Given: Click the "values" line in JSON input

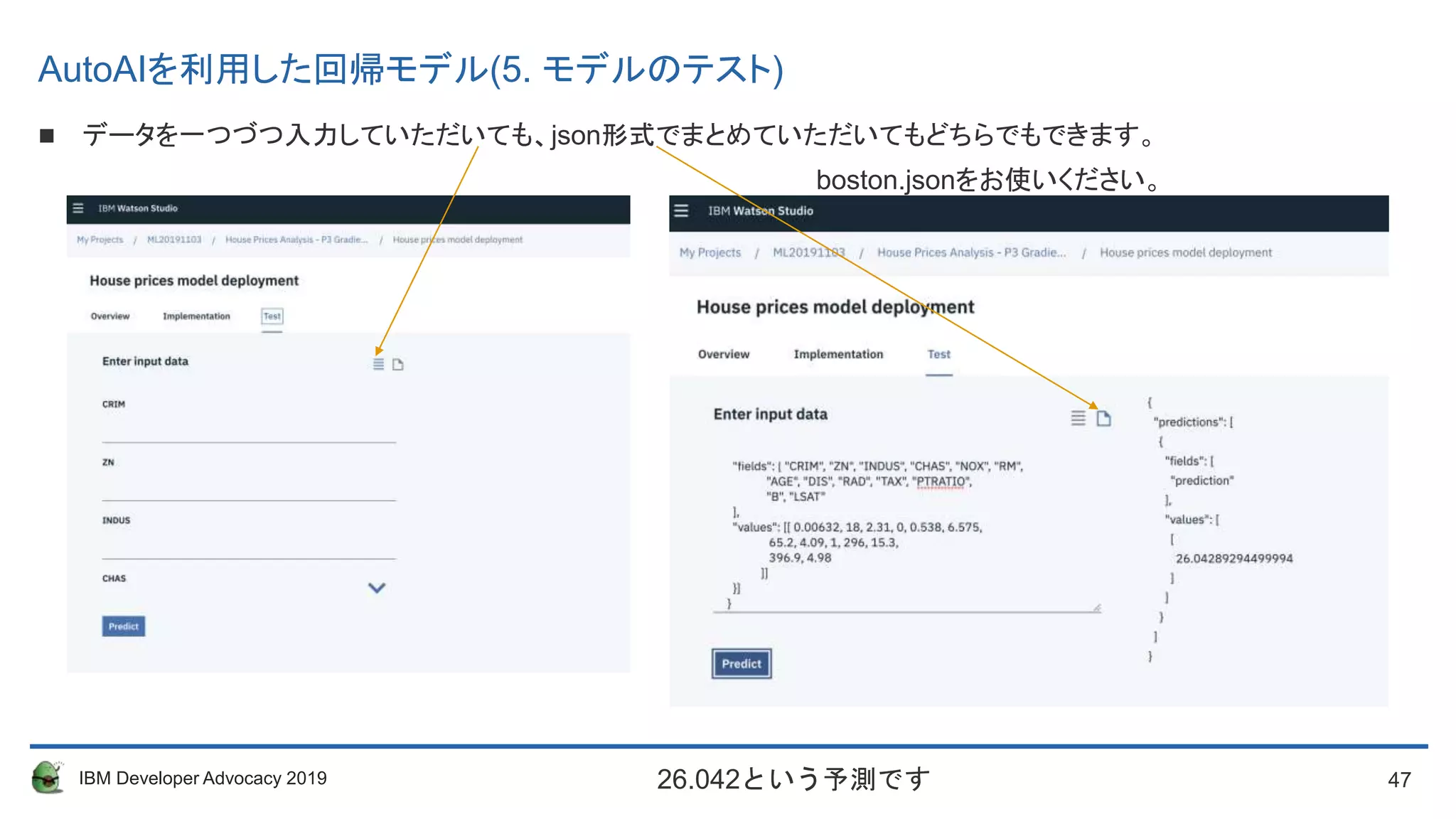Looking at the screenshot, I should coord(857,528).
